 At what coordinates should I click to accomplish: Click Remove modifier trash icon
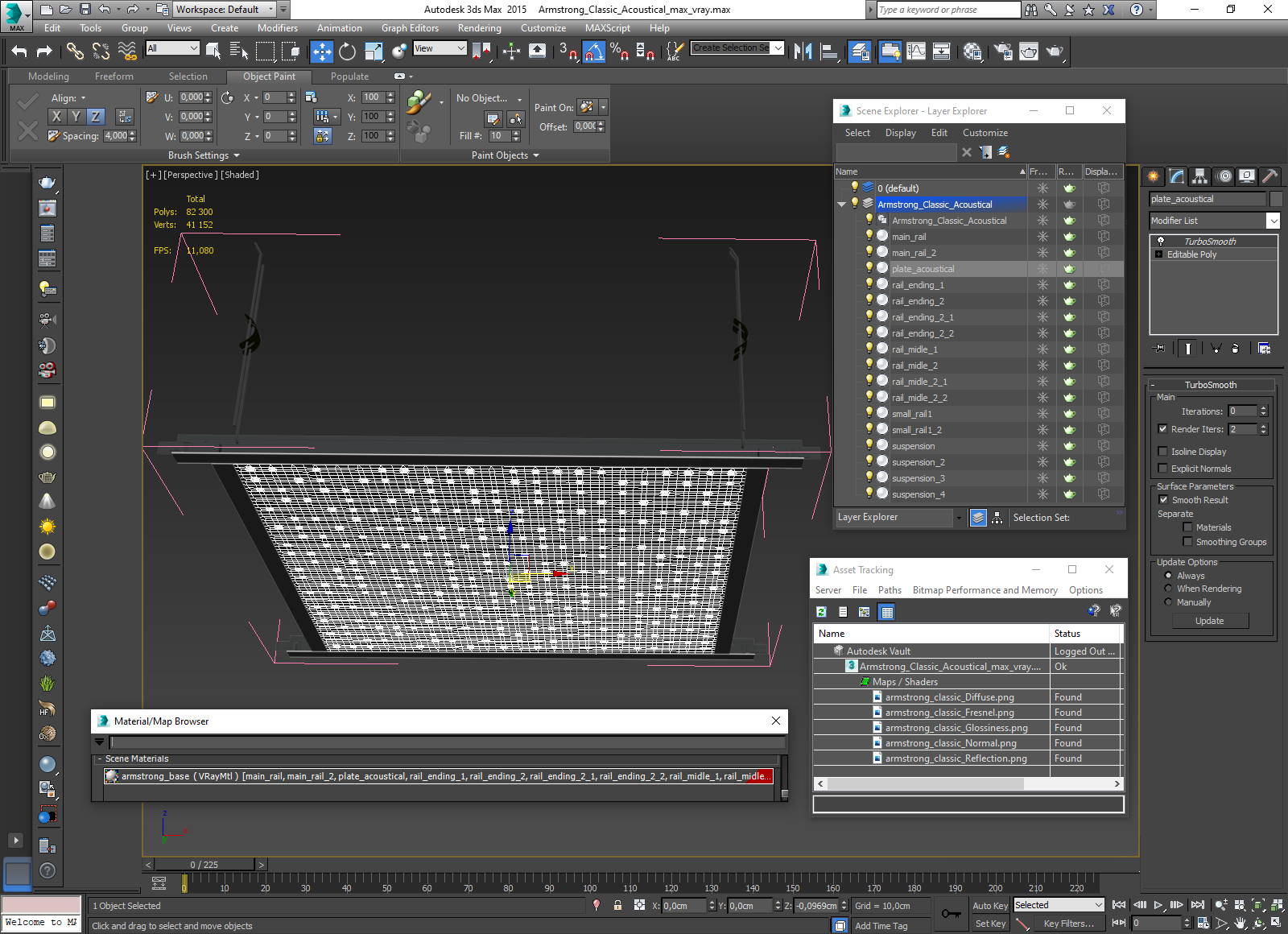(x=1236, y=349)
